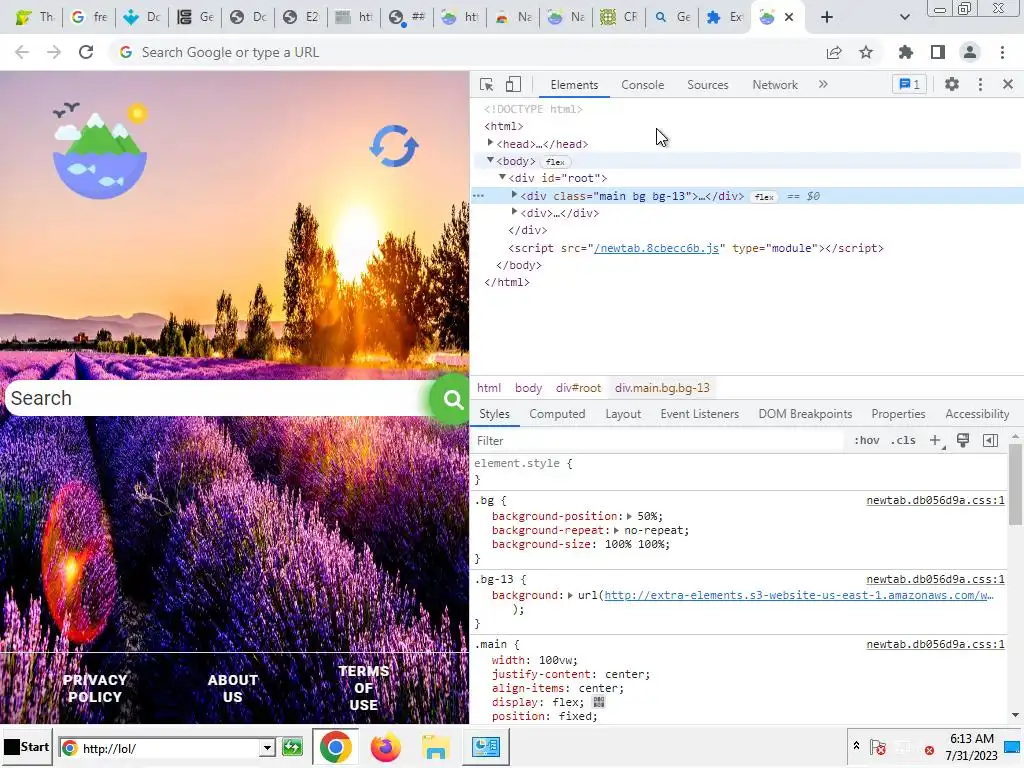Open the Terms of Use link
The image size is (1024, 768).
coord(364,688)
